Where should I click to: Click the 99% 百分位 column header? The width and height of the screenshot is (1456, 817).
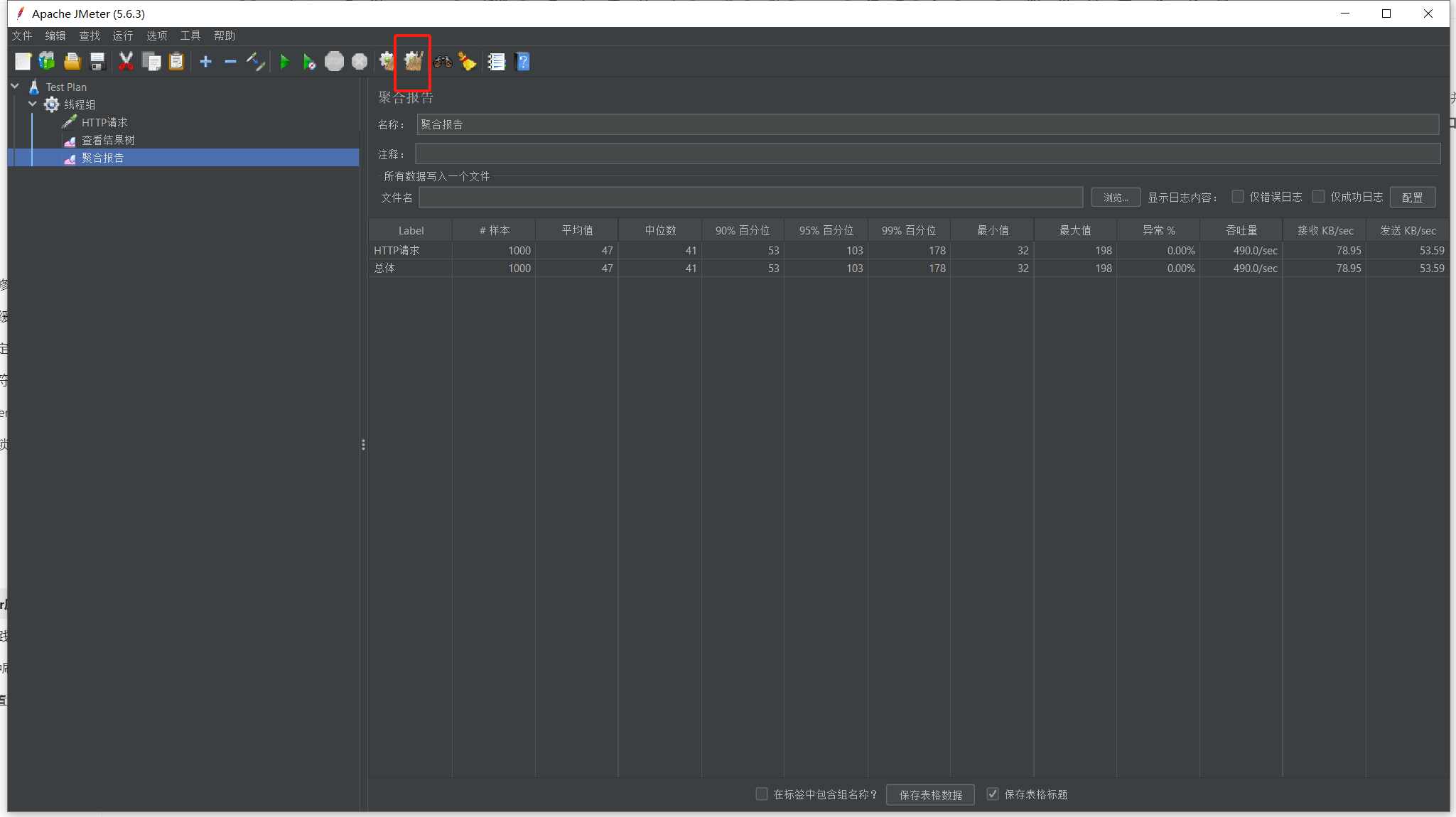909,230
